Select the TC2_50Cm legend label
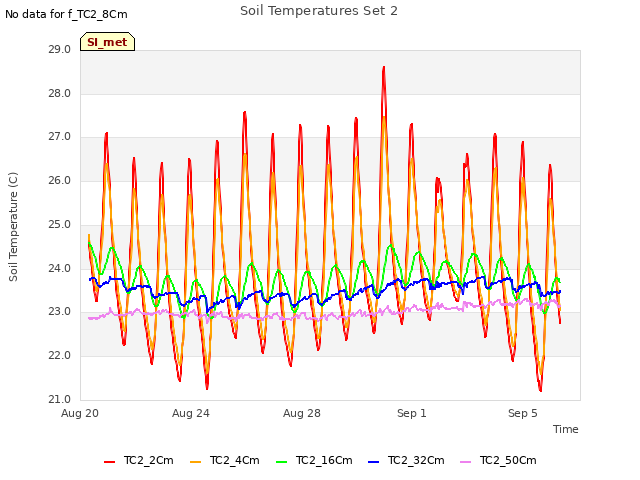The height and width of the screenshot is (480, 640). coord(508,460)
